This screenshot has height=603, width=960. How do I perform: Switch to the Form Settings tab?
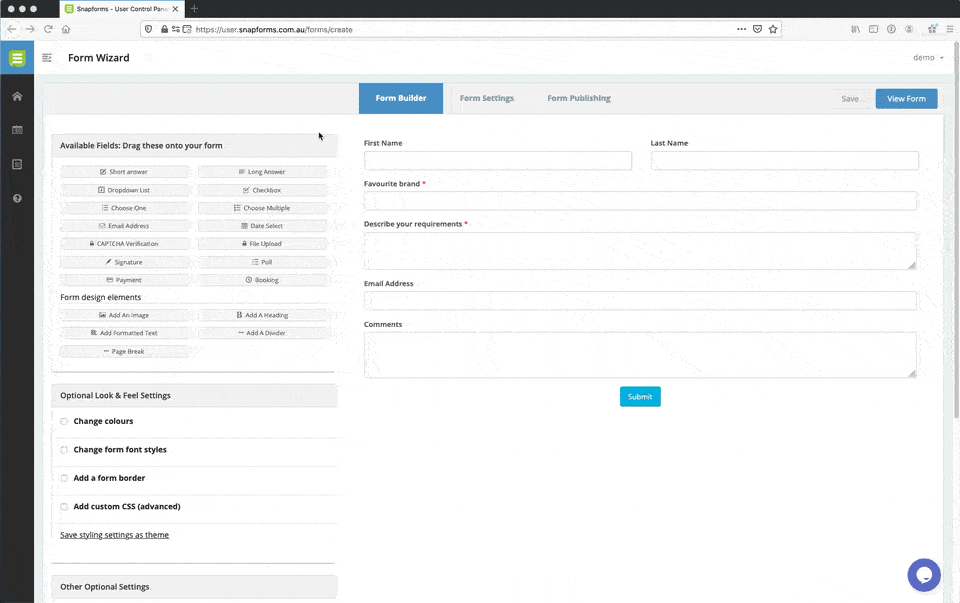(x=487, y=98)
